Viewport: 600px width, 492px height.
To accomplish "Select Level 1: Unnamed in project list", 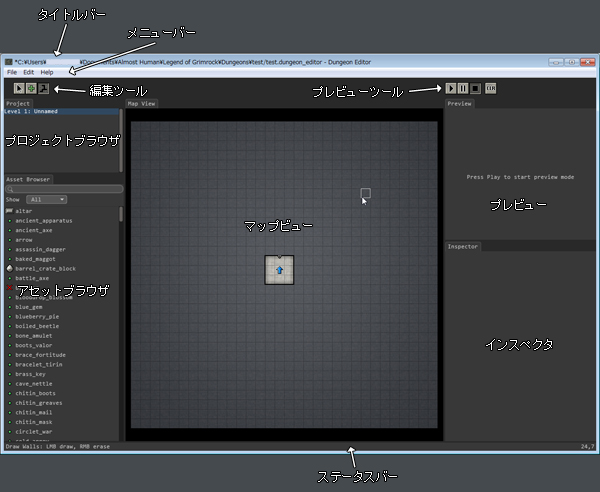I will coord(32,112).
